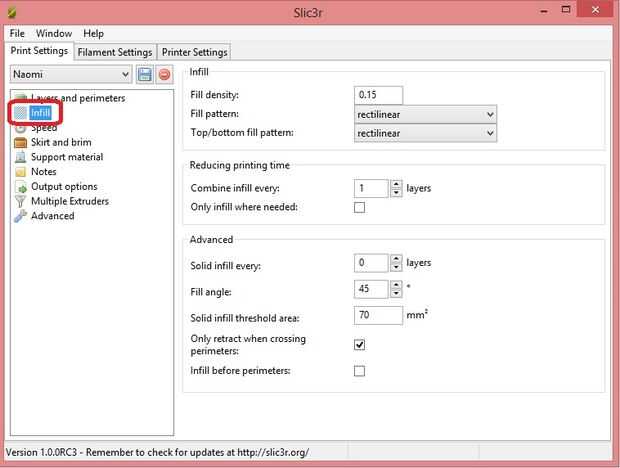The height and width of the screenshot is (468, 620).
Task: Click the Slic3r app icon in title bar
Action: point(12,13)
